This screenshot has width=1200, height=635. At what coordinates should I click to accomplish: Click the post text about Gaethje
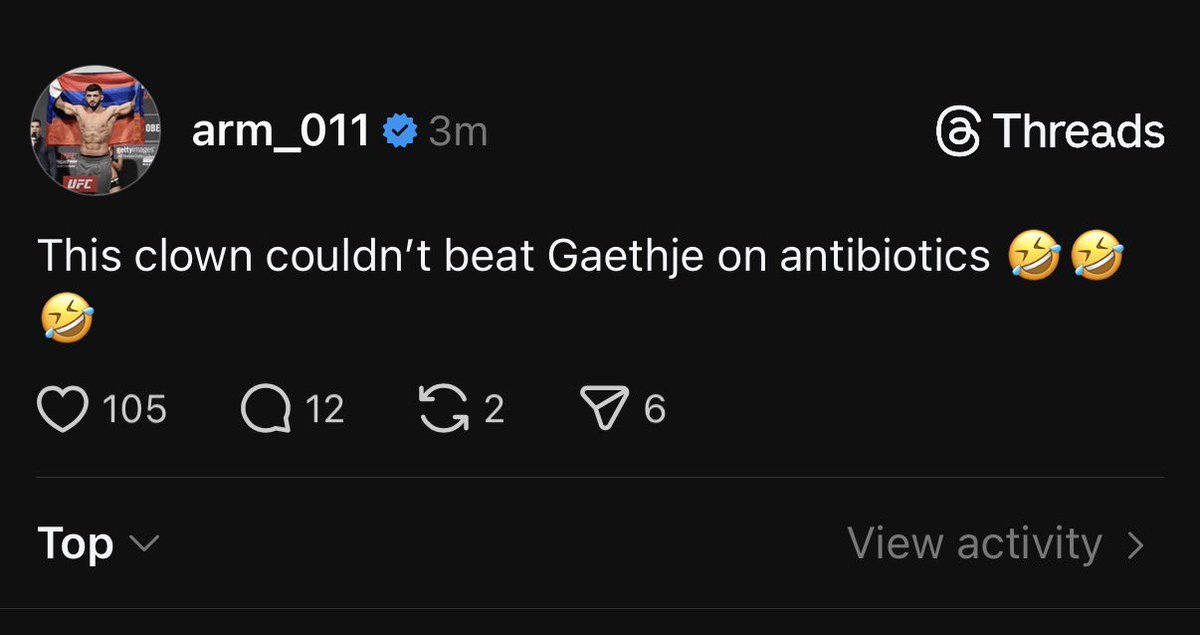pyautogui.click(x=514, y=257)
